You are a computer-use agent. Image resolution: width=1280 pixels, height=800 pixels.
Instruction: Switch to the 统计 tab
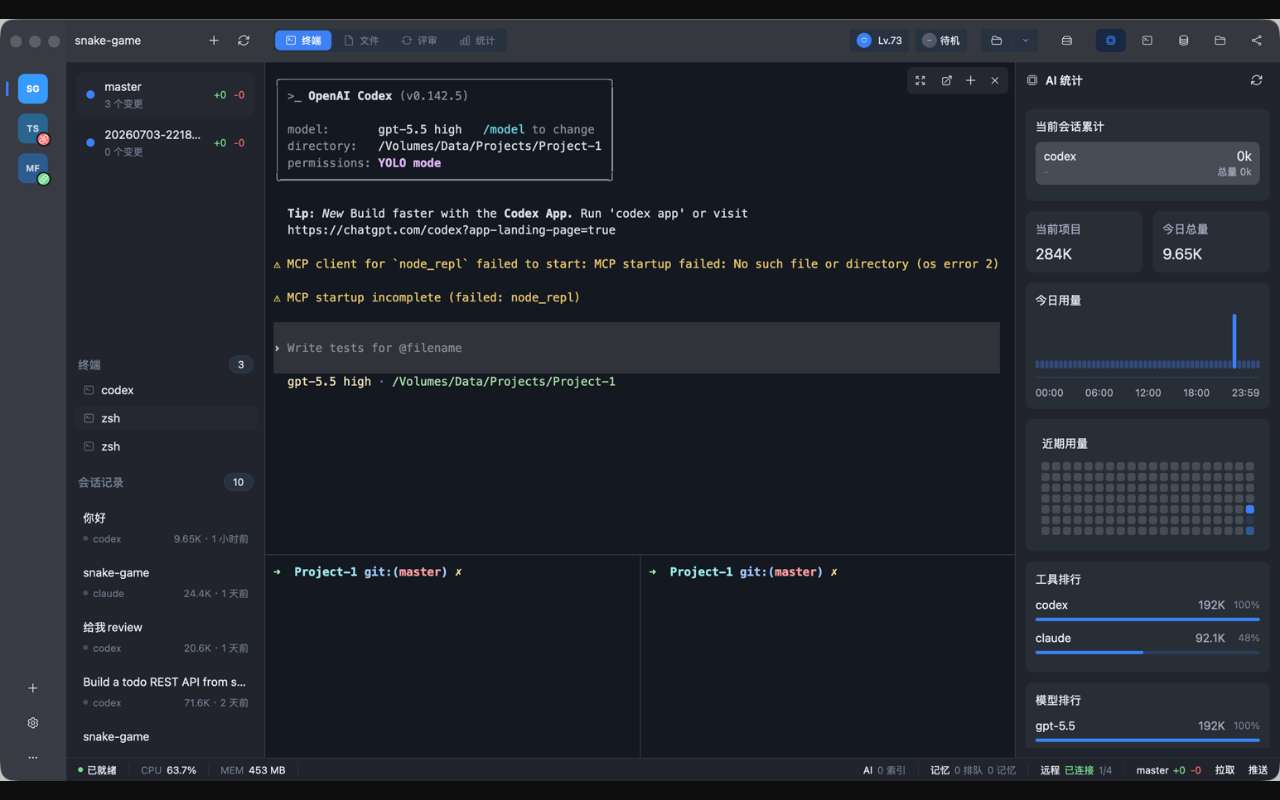click(x=477, y=41)
